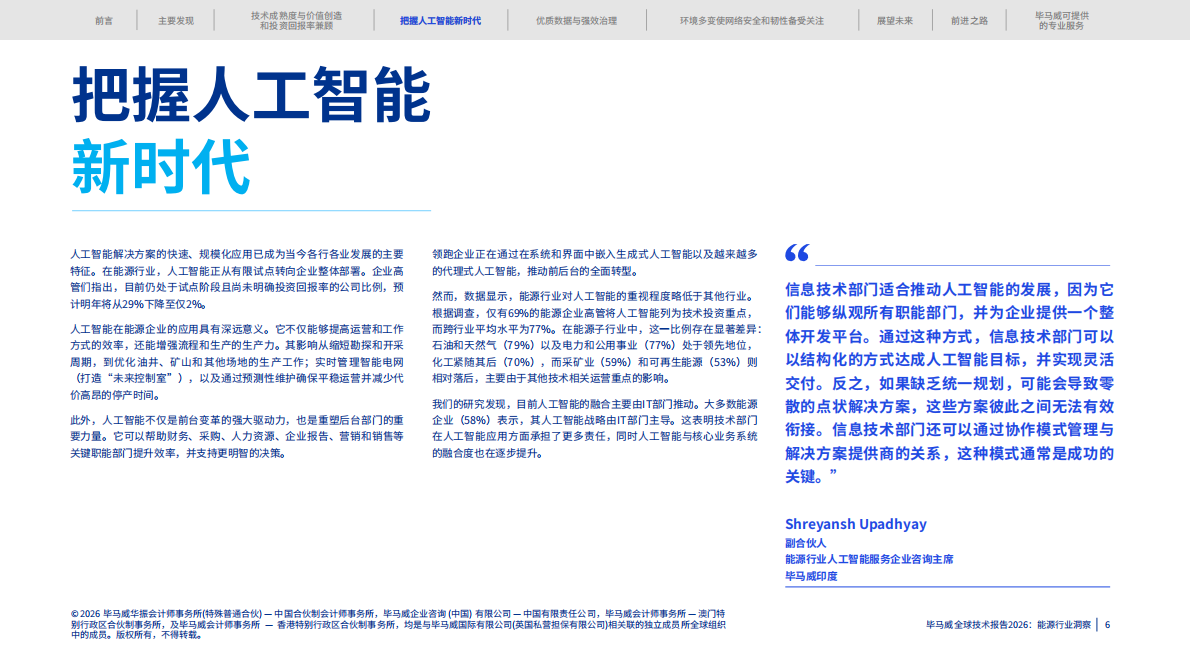Click the highlighted 把握人工智能新时代 tab
This screenshot has width=1190, height=669.
click(x=440, y=20)
